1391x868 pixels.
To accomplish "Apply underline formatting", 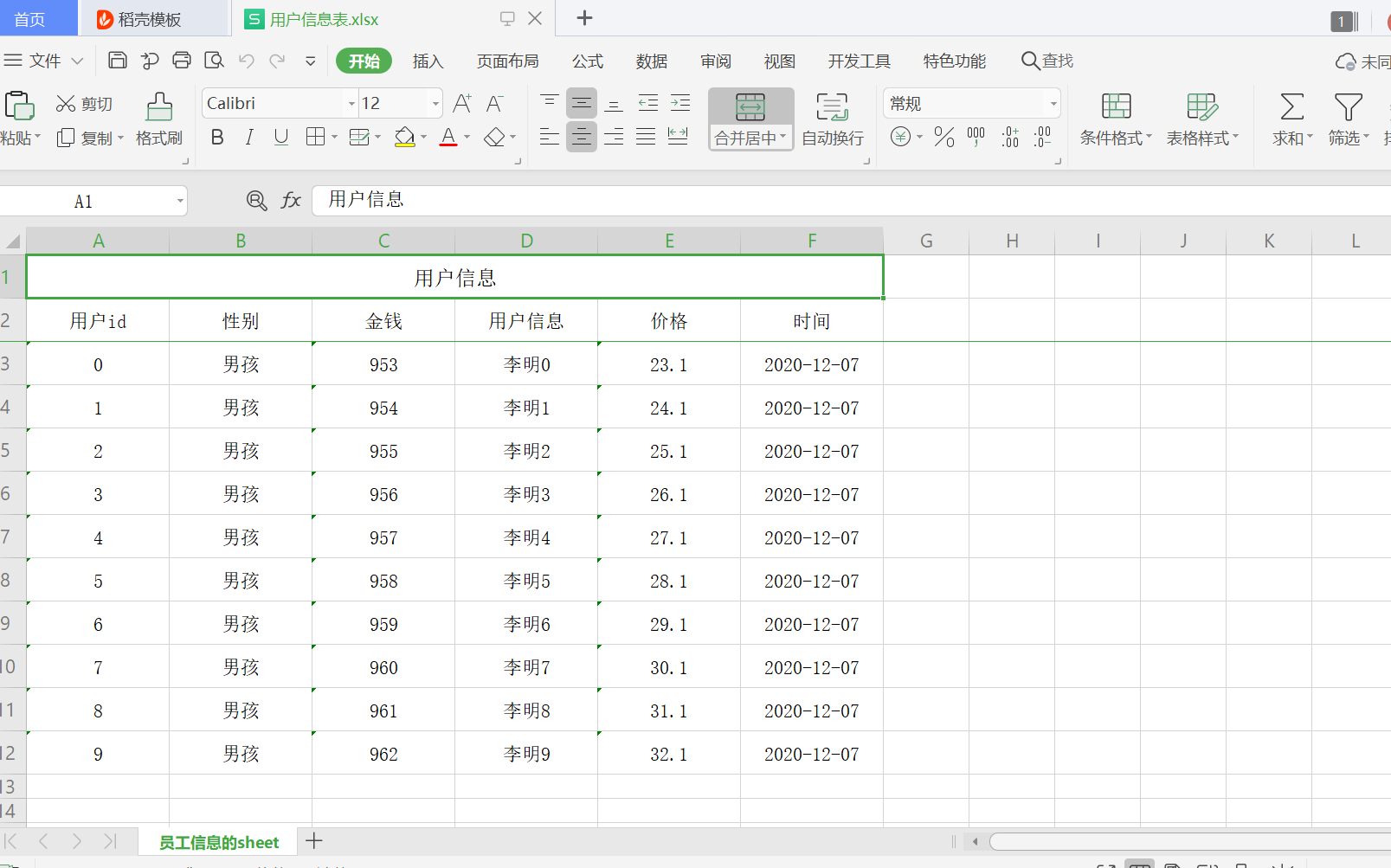I will coord(280,137).
